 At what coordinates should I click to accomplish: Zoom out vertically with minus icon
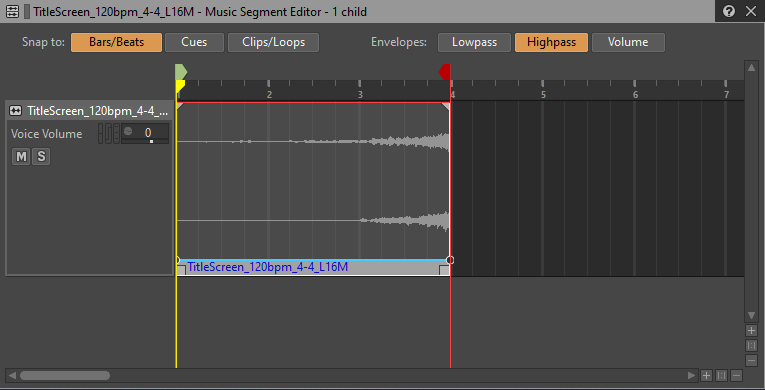[x=751, y=361]
